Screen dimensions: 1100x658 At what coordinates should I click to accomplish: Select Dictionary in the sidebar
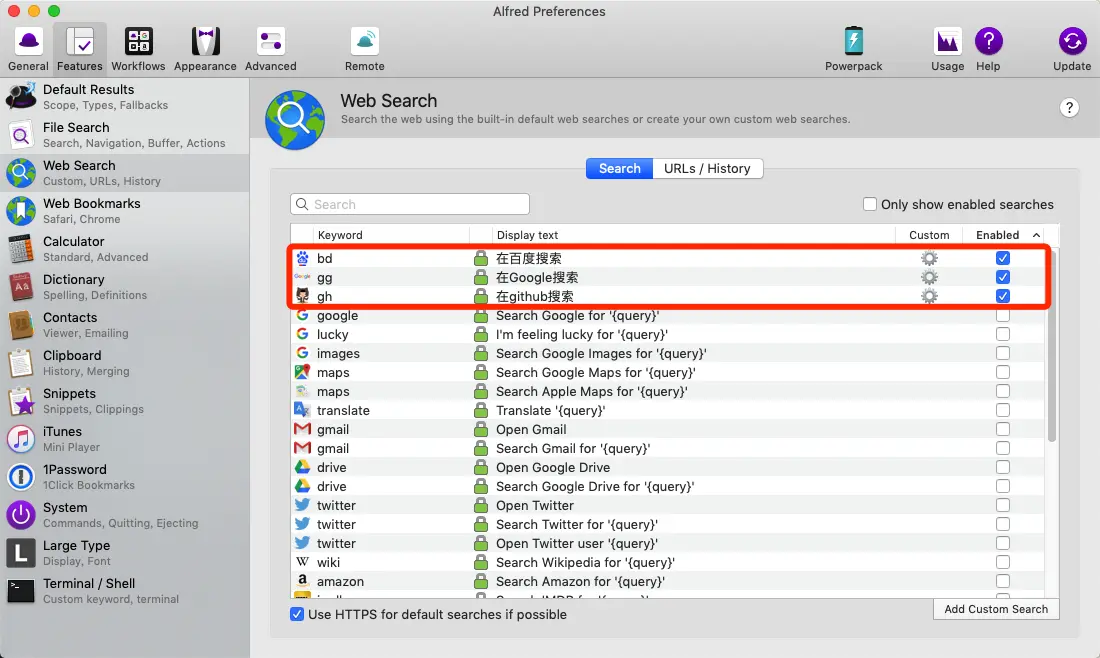pos(125,286)
